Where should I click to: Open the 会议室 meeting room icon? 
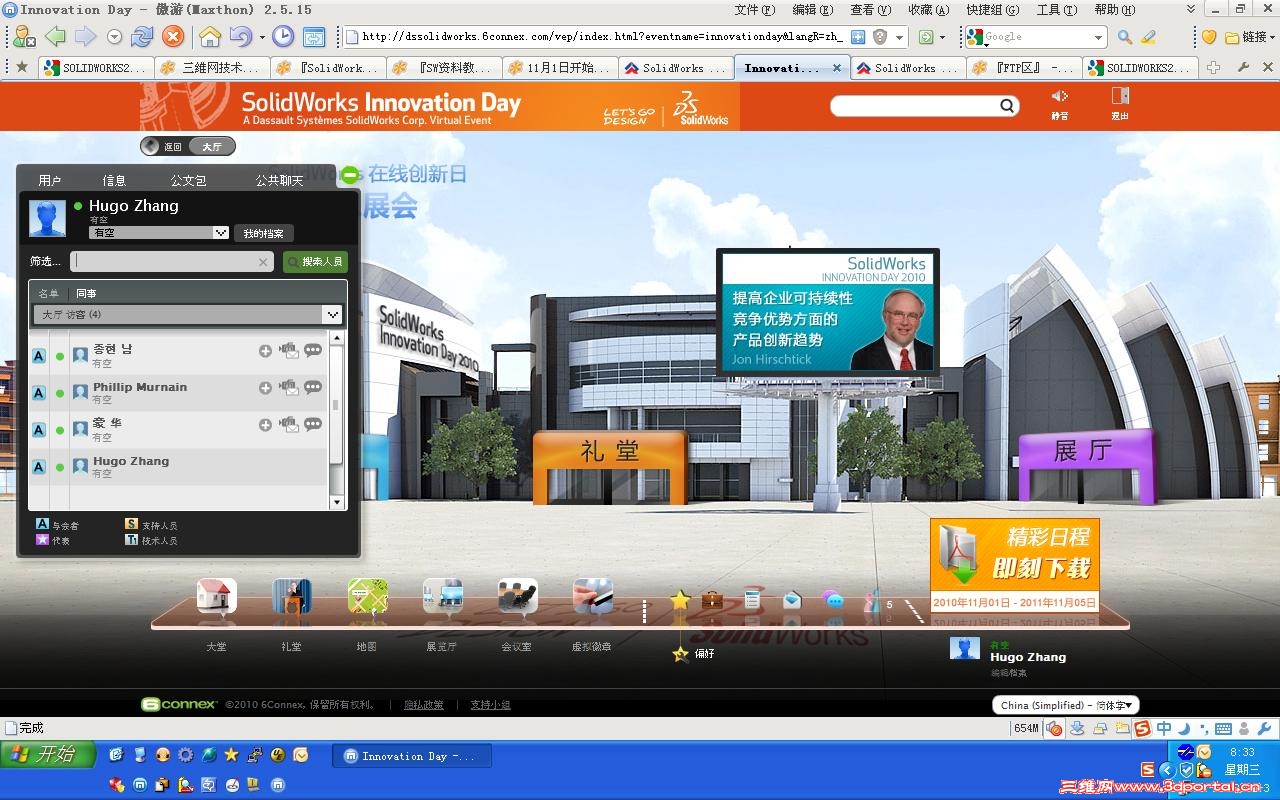pyautogui.click(x=518, y=596)
